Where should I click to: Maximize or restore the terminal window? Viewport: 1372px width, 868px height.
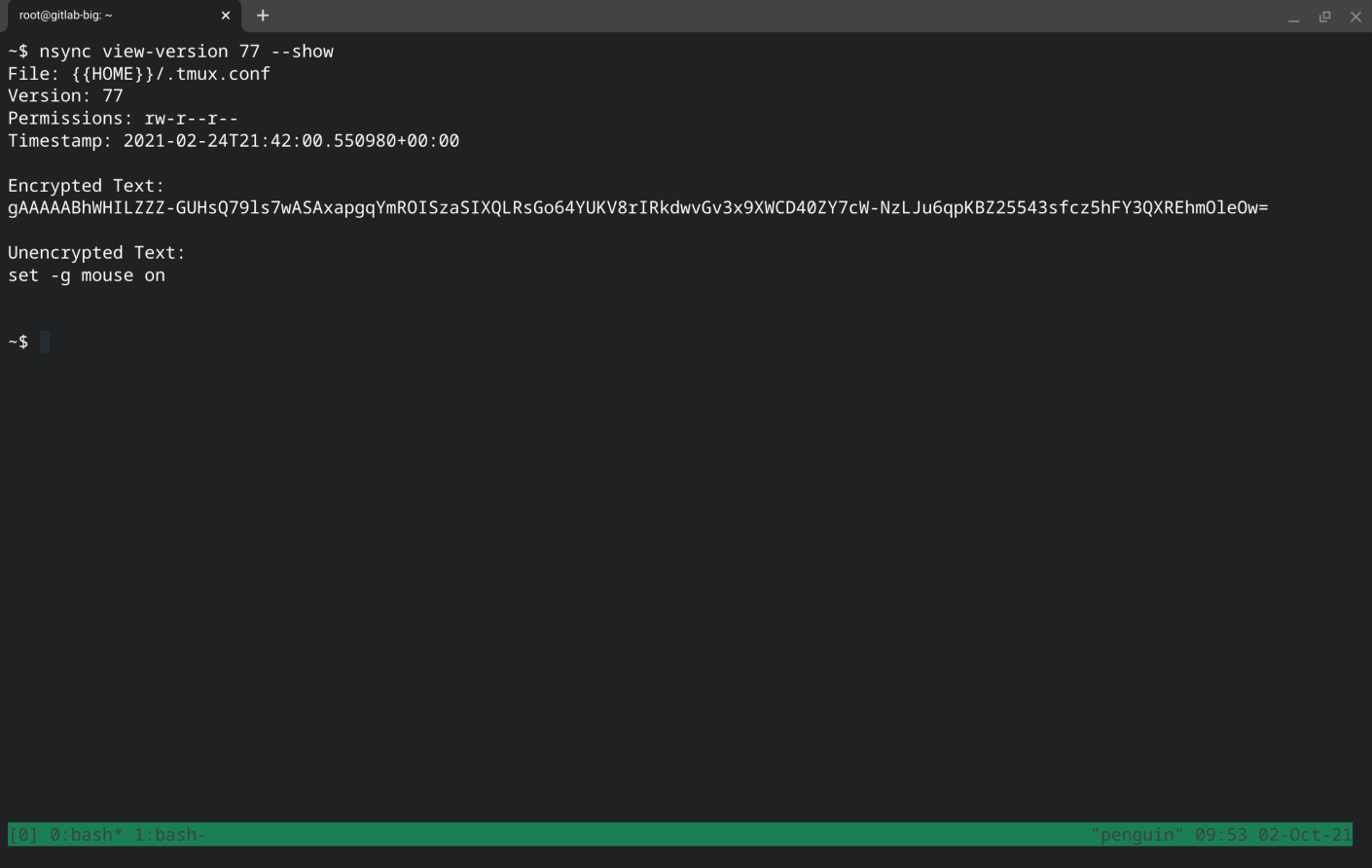coord(1324,17)
